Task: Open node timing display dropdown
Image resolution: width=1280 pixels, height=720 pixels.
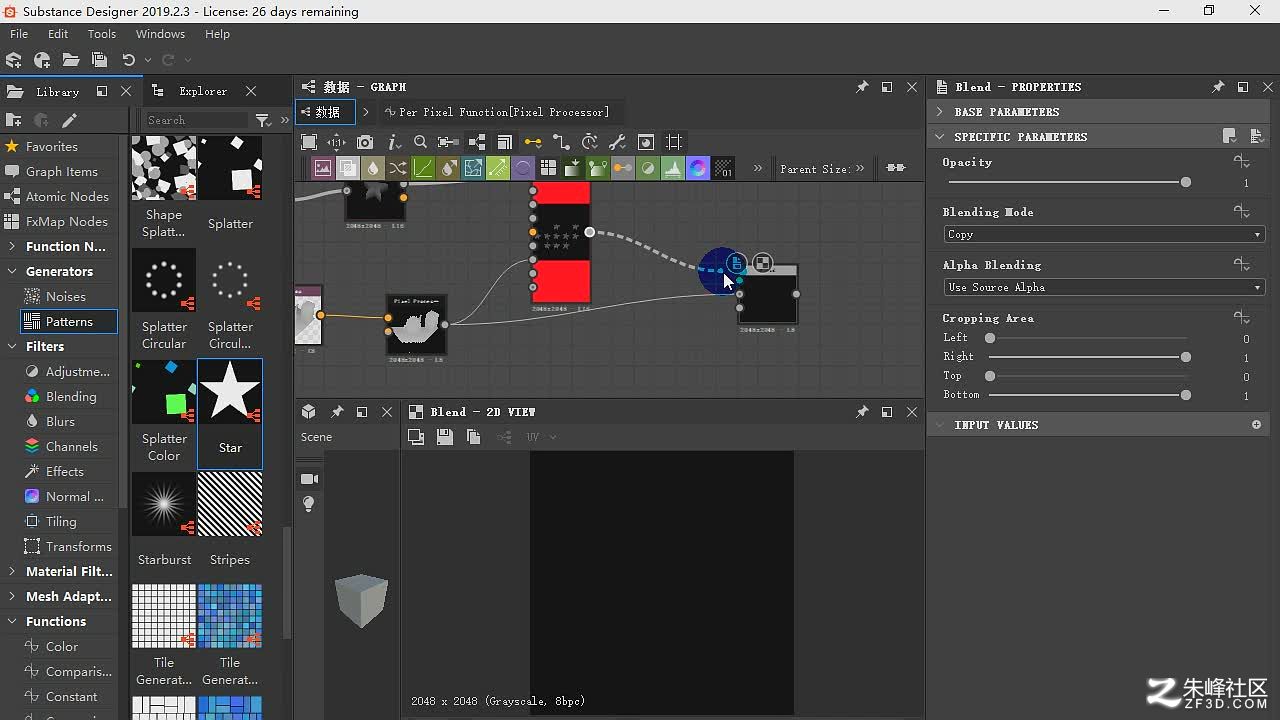Action: (590, 142)
